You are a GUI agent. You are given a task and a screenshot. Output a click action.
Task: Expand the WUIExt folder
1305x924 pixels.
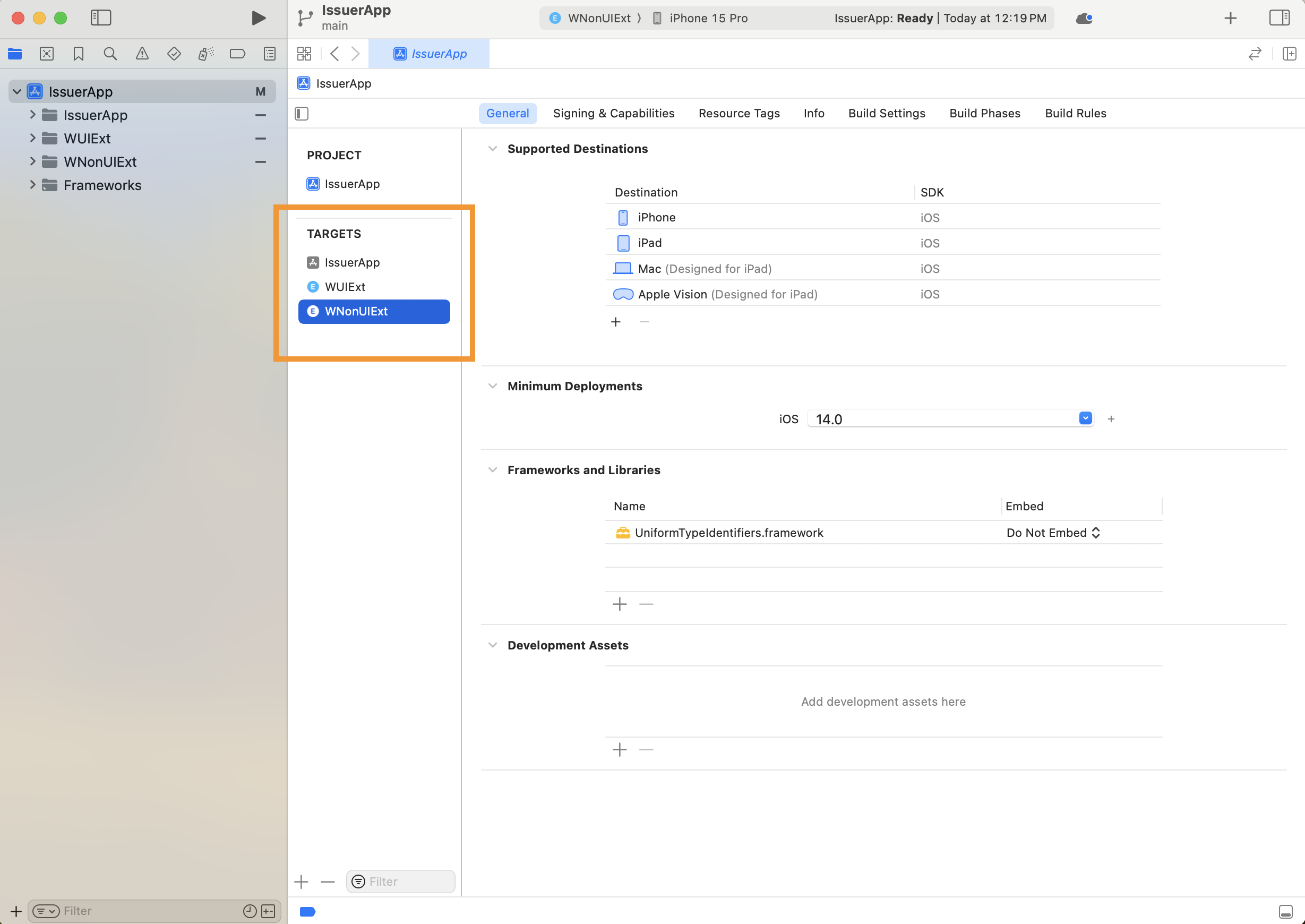click(32, 138)
